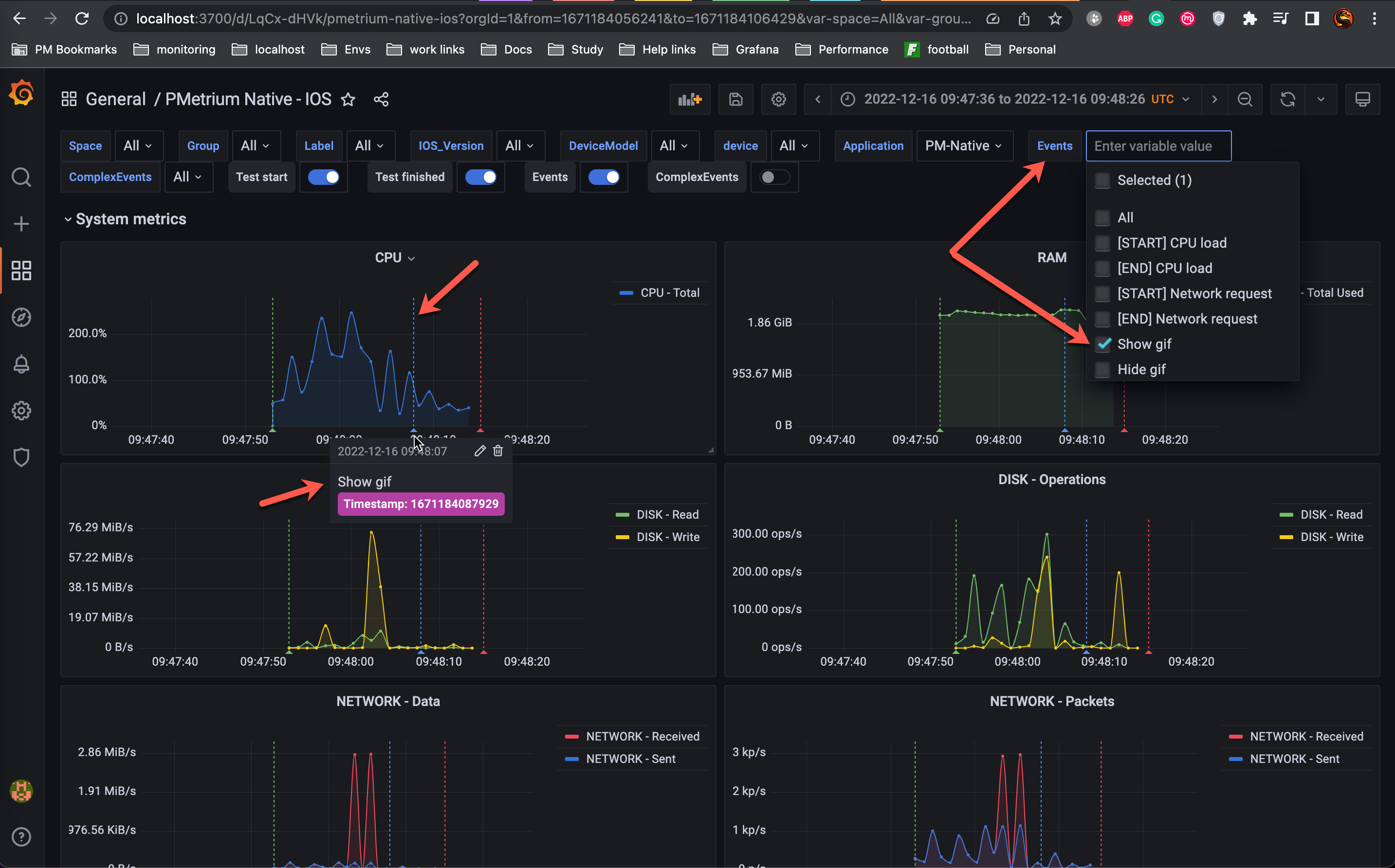Image resolution: width=1395 pixels, height=868 pixels.
Task: Open Performance bookmarks folder
Action: (842, 50)
